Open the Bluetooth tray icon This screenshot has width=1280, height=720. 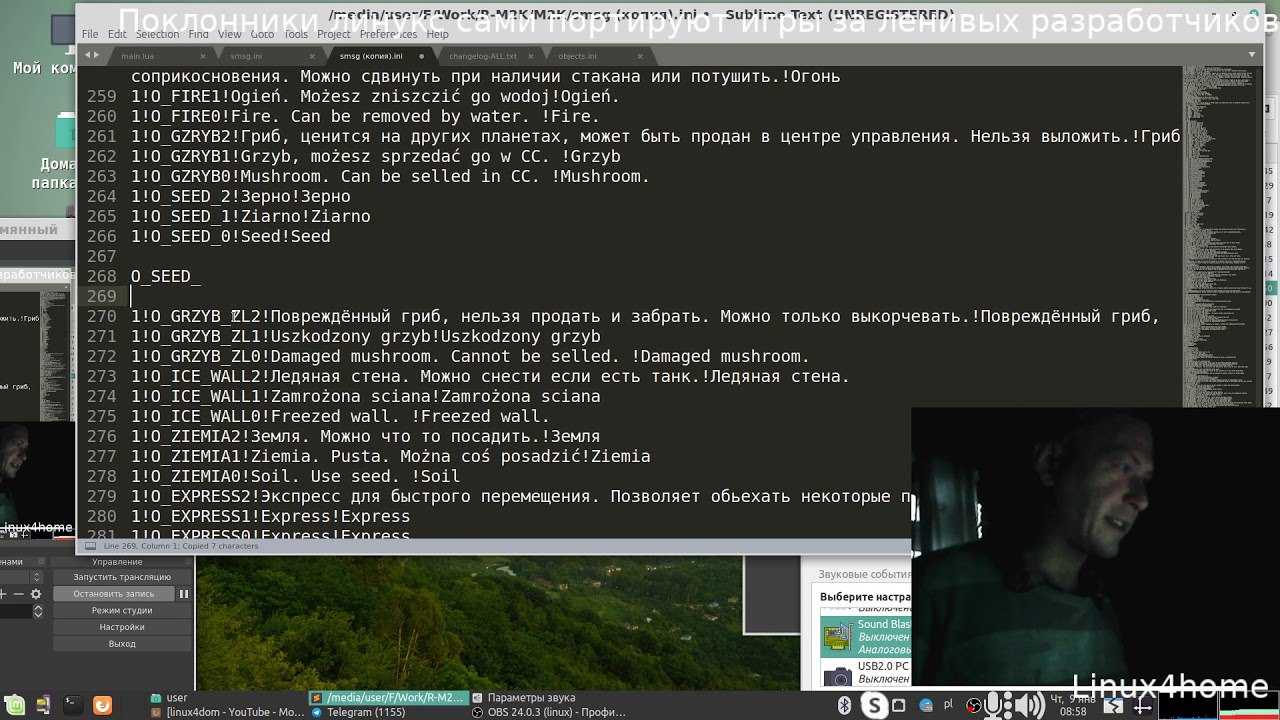pos(844,706)
